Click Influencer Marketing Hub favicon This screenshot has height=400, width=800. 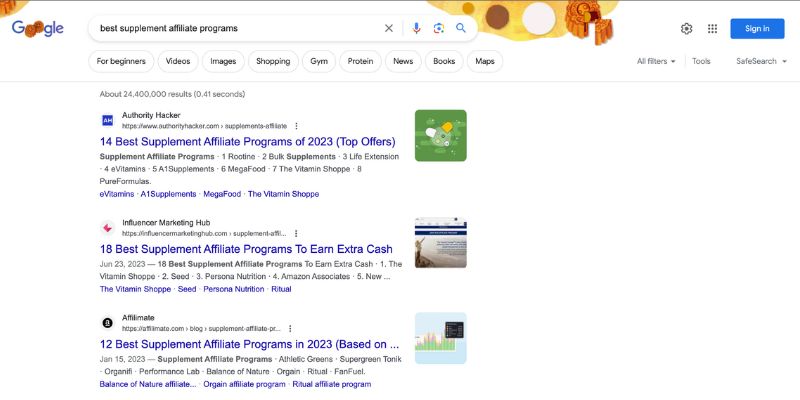(x=107, y=228)
